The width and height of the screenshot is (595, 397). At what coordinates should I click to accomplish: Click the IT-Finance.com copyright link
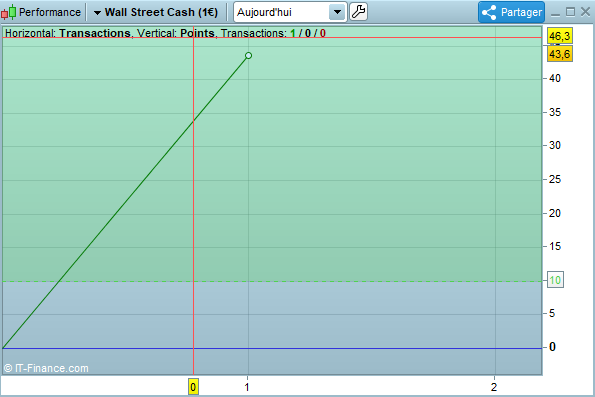point(46,368)
